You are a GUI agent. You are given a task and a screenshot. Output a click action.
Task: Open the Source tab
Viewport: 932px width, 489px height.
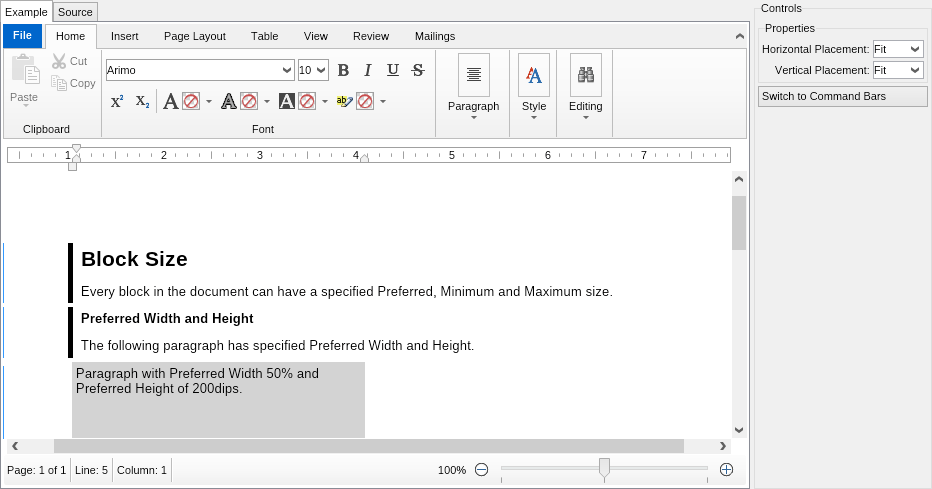click(x=75, y=12)
